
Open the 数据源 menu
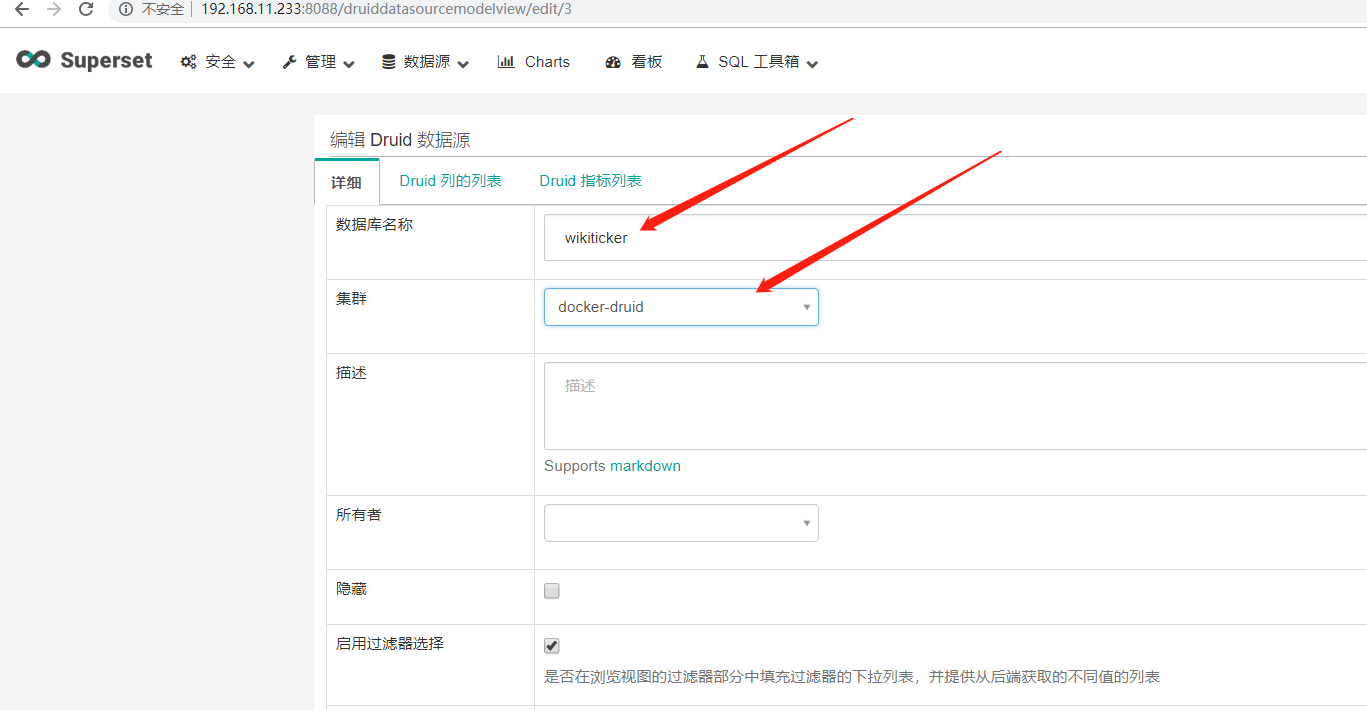425,62
